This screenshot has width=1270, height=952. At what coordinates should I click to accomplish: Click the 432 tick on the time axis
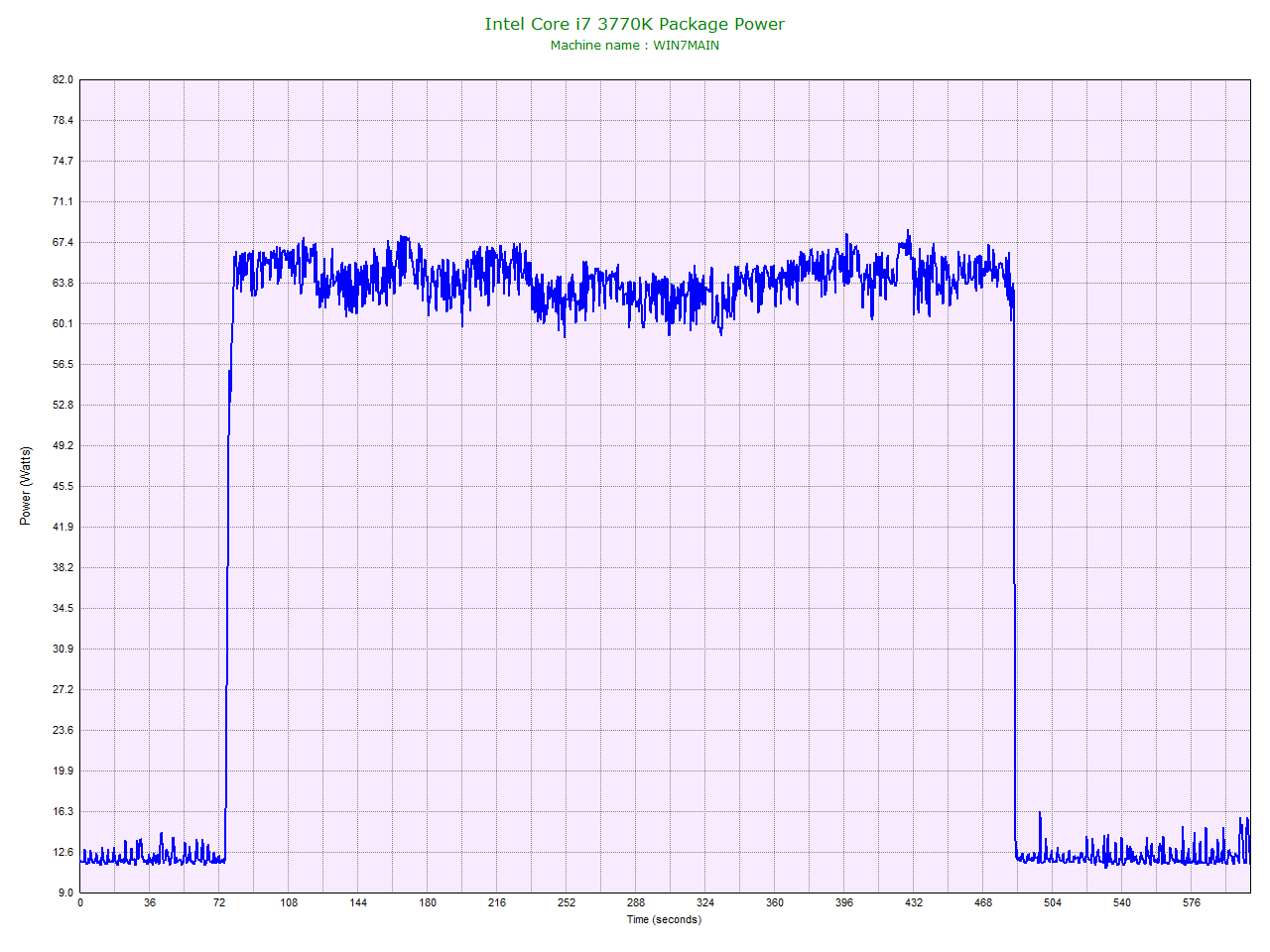point(914,902)
